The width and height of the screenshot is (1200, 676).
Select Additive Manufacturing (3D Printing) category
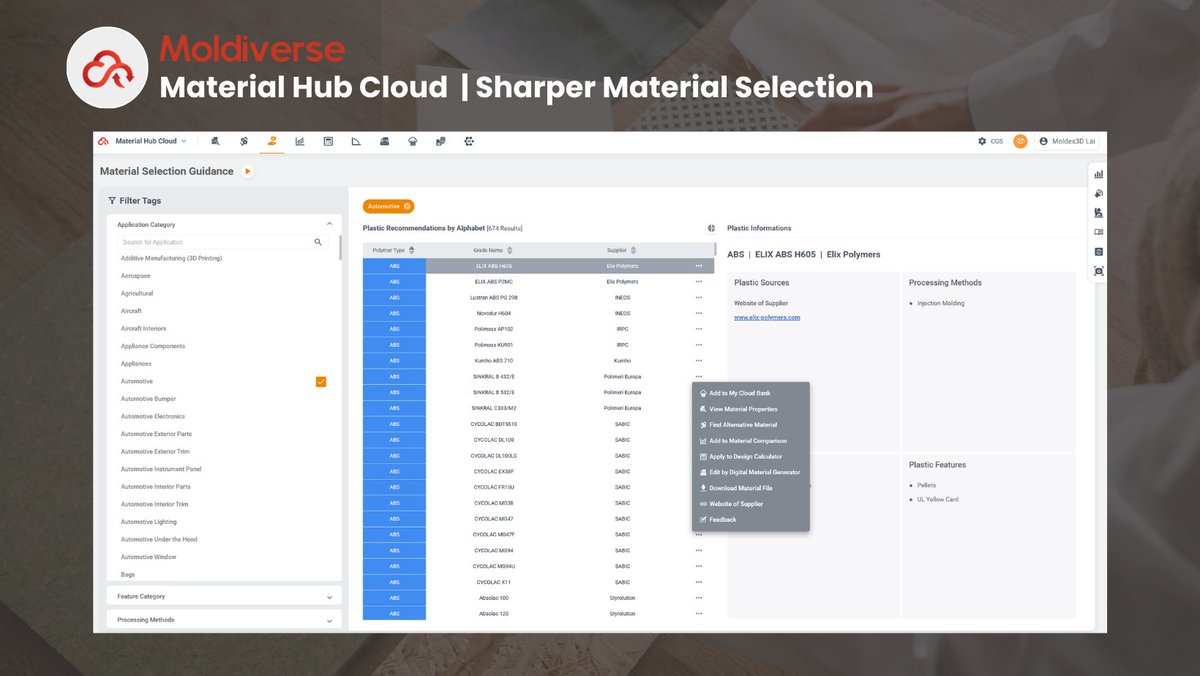click(x=171, y=258)
